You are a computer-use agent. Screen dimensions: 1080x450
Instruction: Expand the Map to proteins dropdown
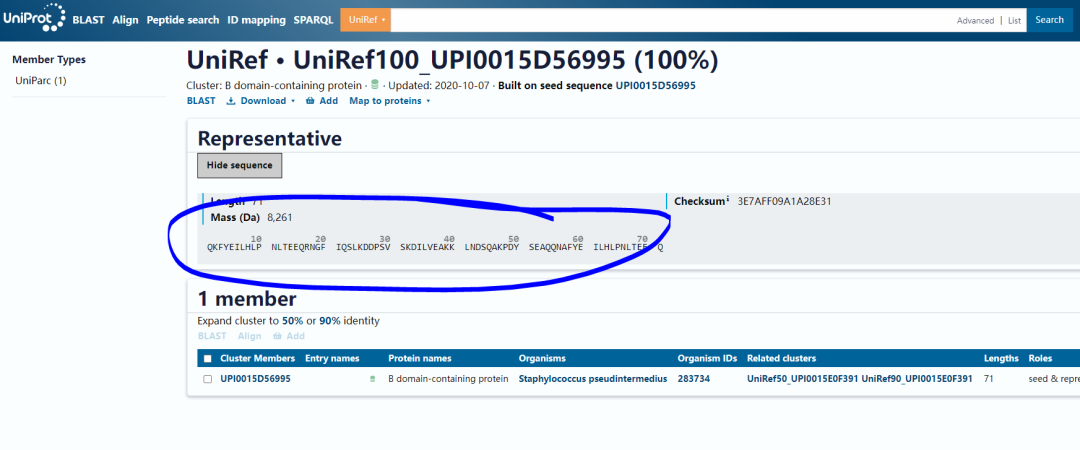[390, 101]
